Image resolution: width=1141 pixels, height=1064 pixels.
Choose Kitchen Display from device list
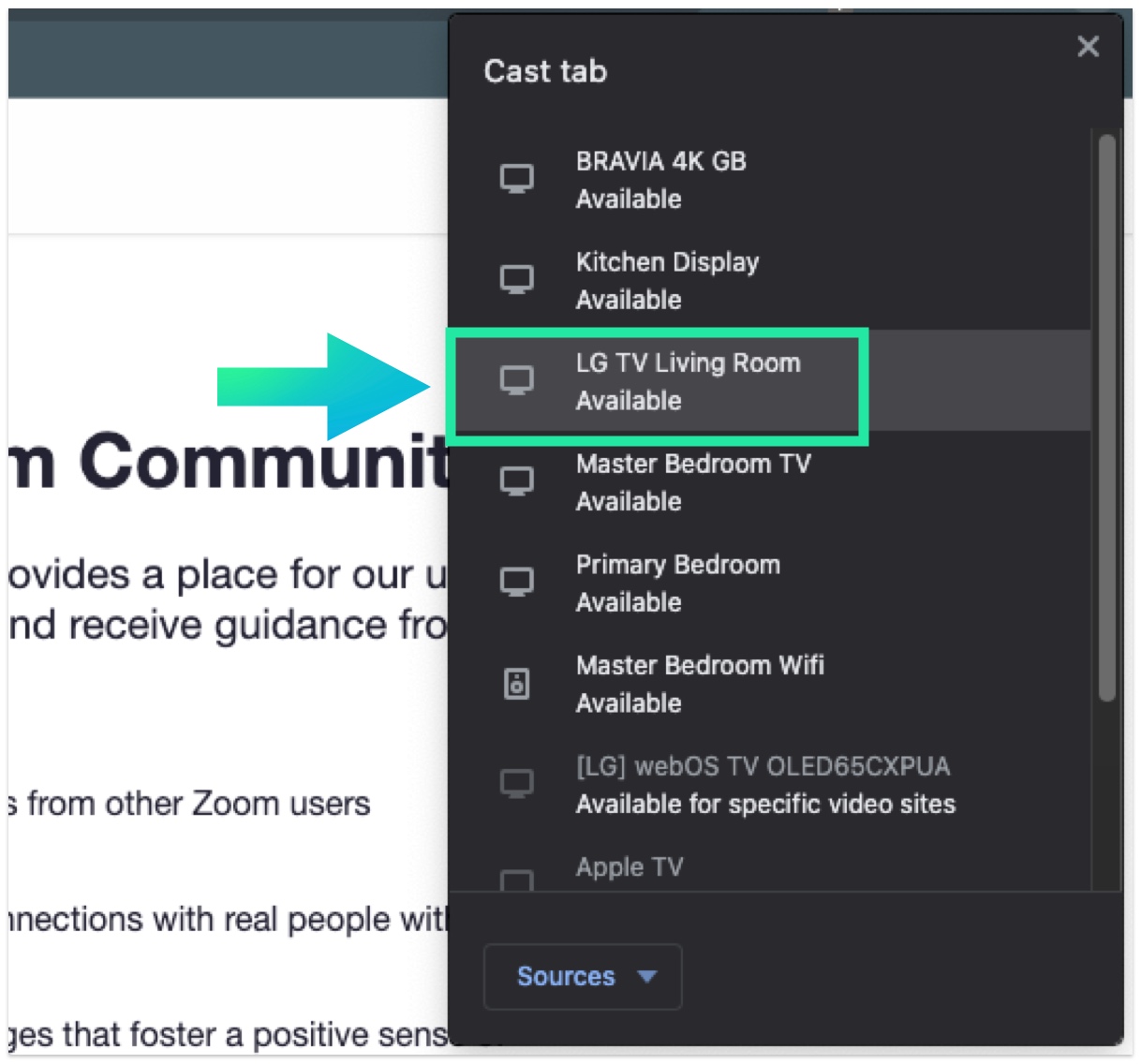click(x=667, y=280)
